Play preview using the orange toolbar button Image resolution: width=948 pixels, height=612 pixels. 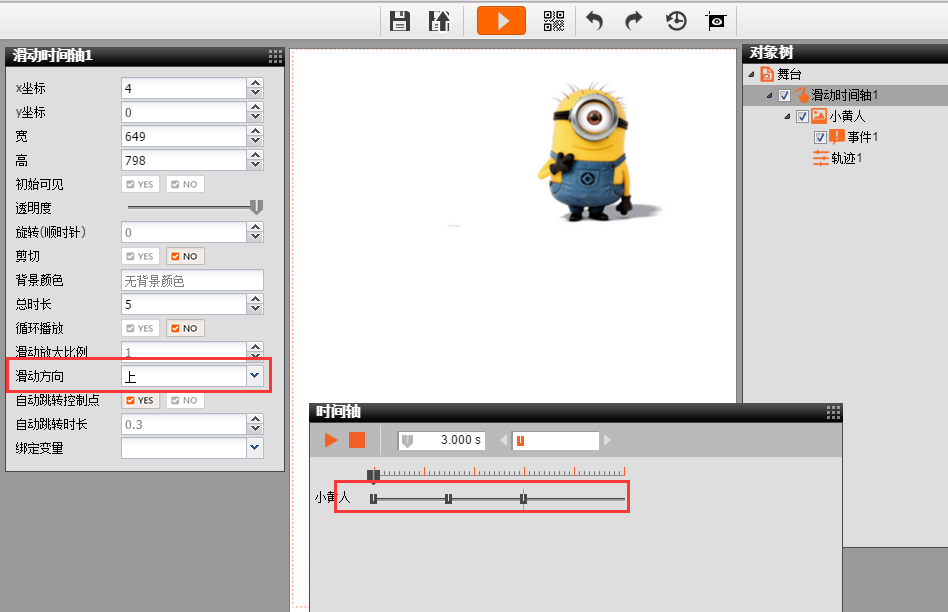tap(501, 21)
